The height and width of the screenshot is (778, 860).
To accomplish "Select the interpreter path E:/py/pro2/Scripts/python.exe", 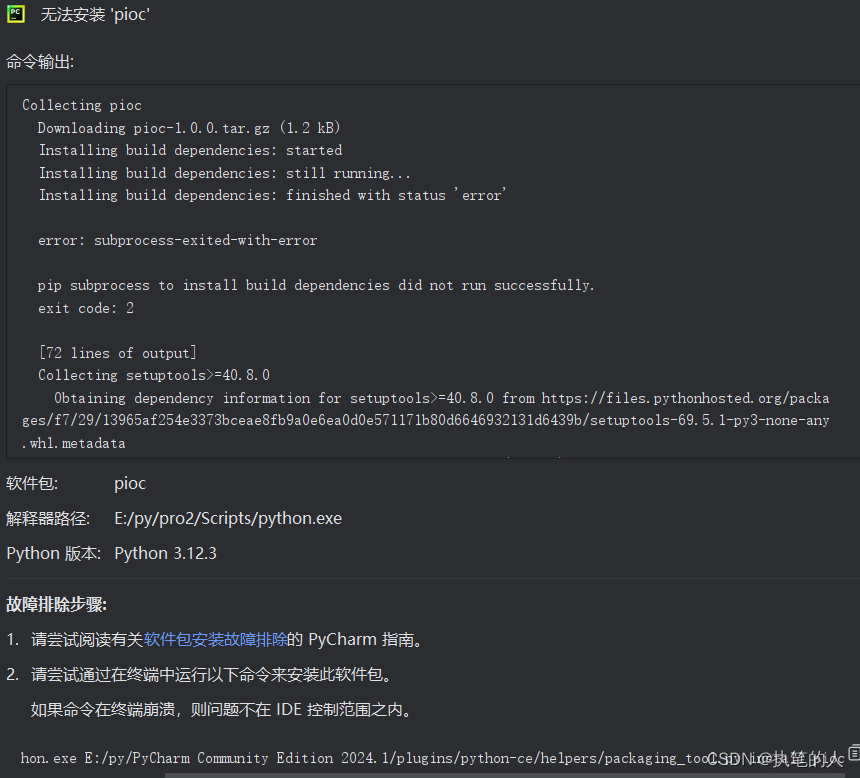I will coord(230,518).
